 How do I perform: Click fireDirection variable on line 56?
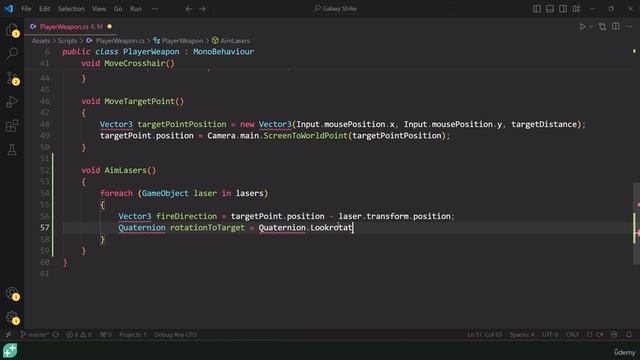pyautogui.click(x=187, y=216)
